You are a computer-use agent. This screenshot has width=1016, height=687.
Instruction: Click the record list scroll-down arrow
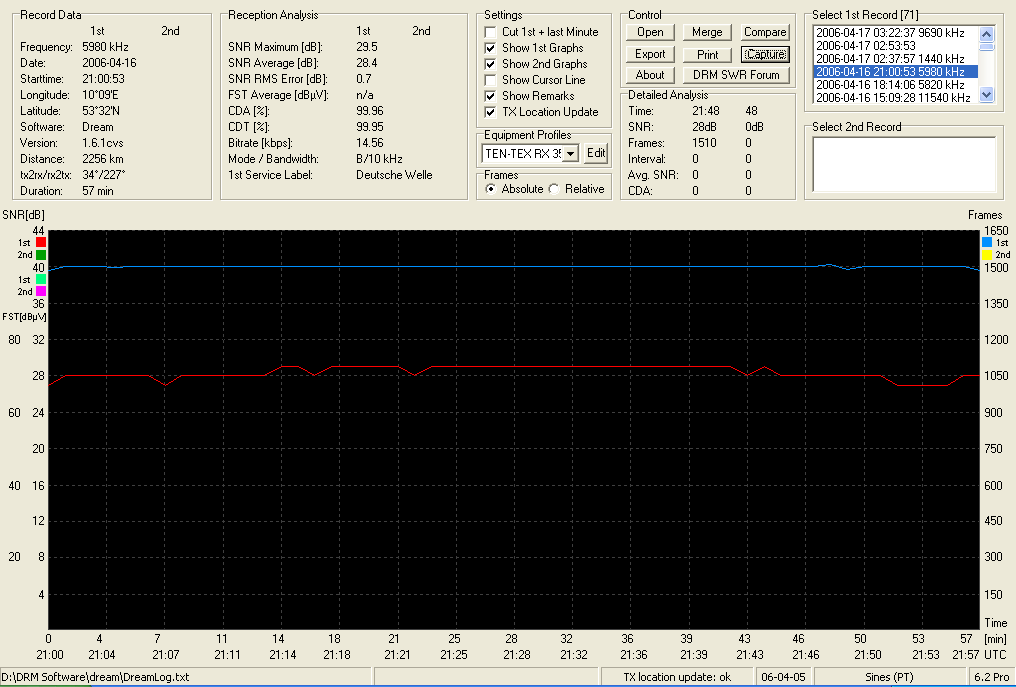click(987, 95)
